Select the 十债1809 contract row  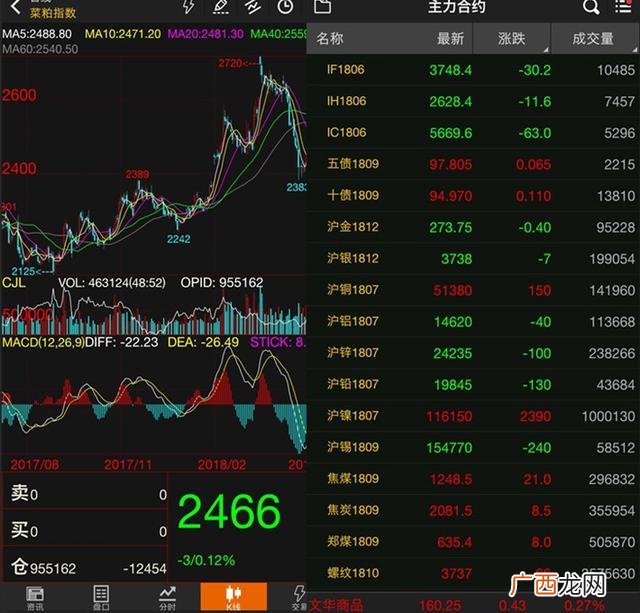point(473,195)
